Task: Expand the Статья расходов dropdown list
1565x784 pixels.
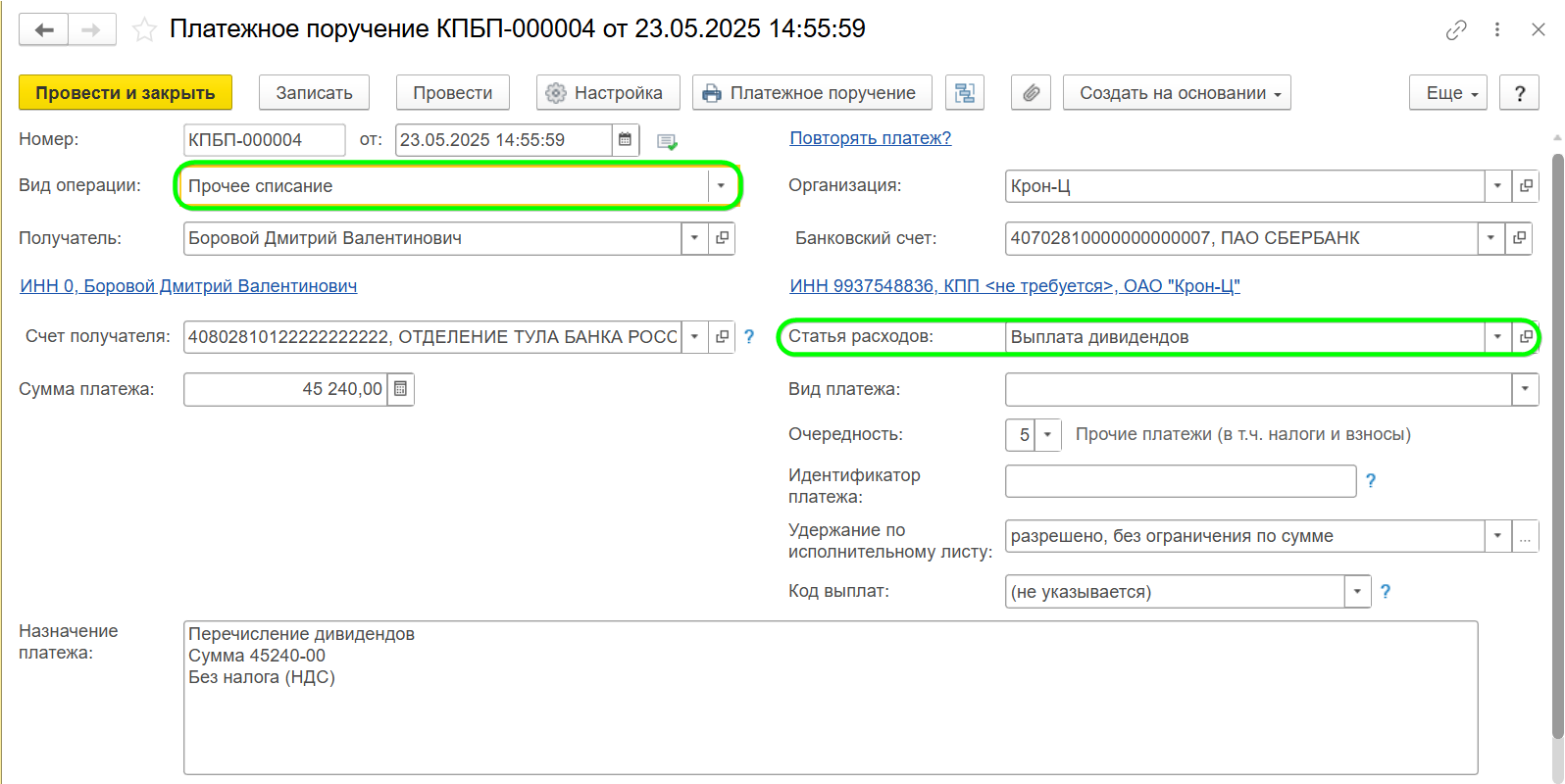Action: [1497, 337]
